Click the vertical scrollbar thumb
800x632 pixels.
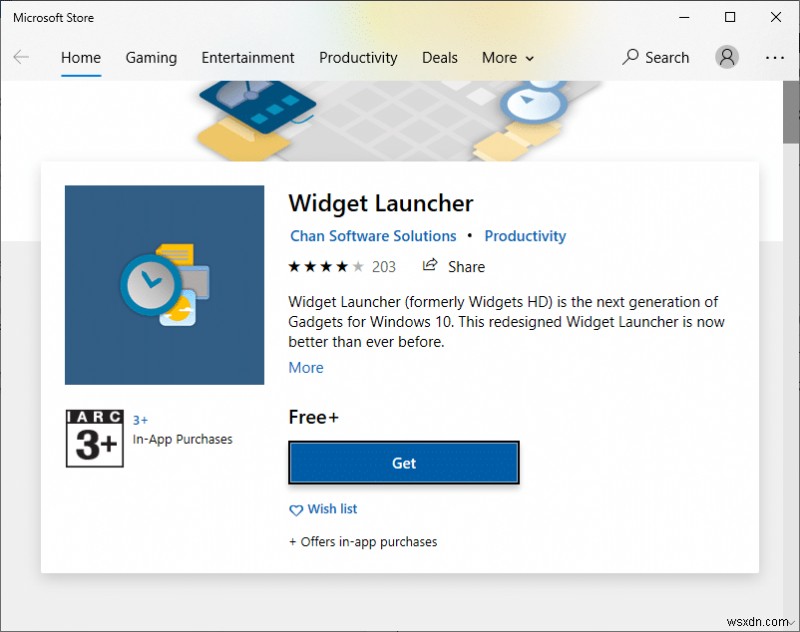pos(791,112)
